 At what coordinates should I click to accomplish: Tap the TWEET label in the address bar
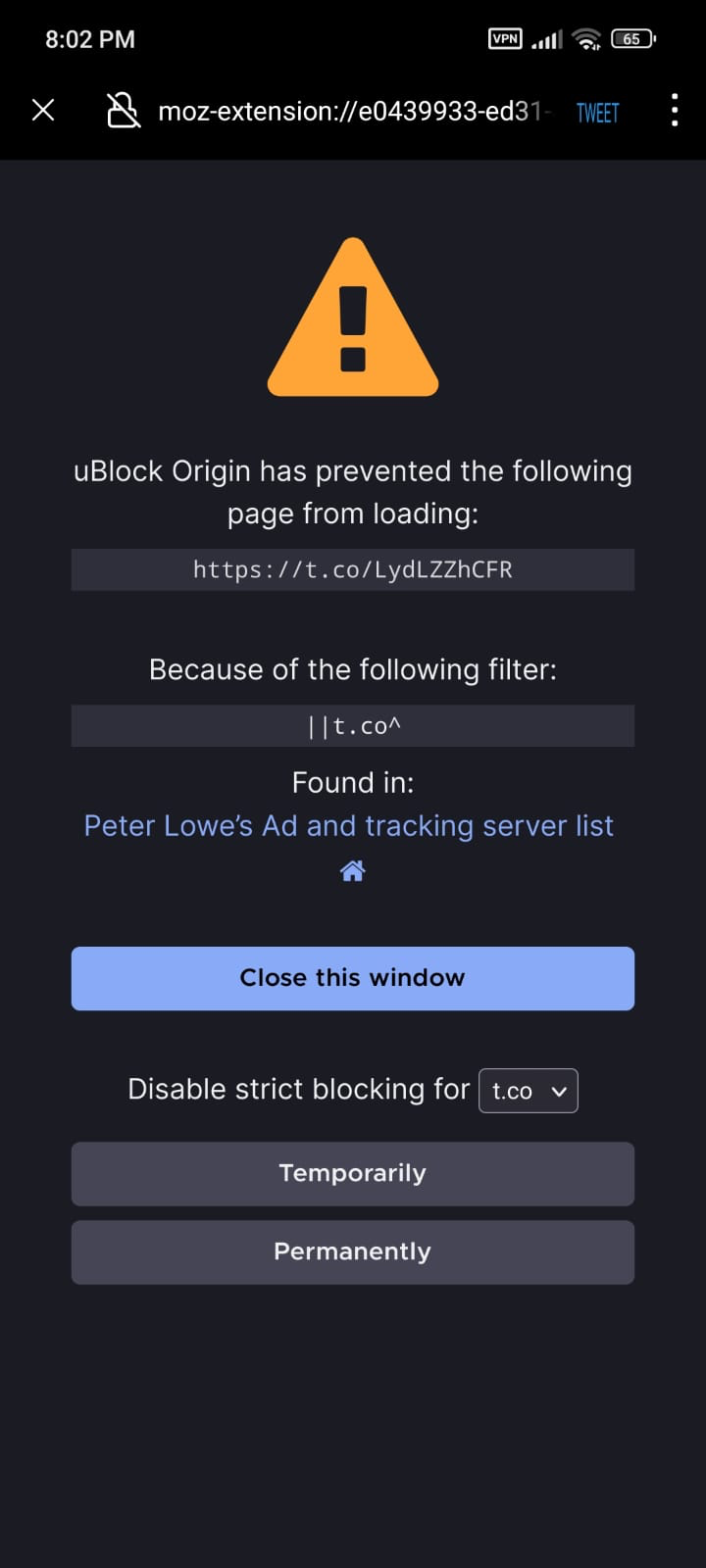596,113
